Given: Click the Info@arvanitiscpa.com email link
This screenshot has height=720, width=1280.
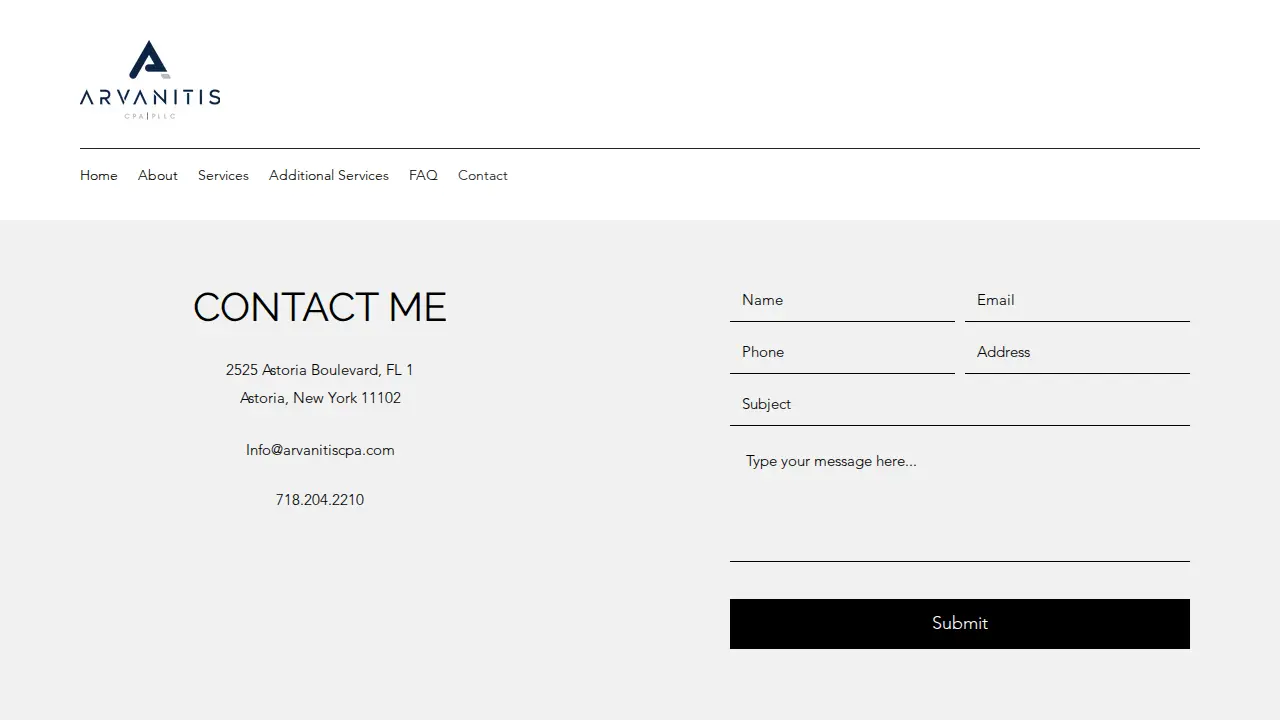Looking at the screenshot, I should (x=320, y=450).
